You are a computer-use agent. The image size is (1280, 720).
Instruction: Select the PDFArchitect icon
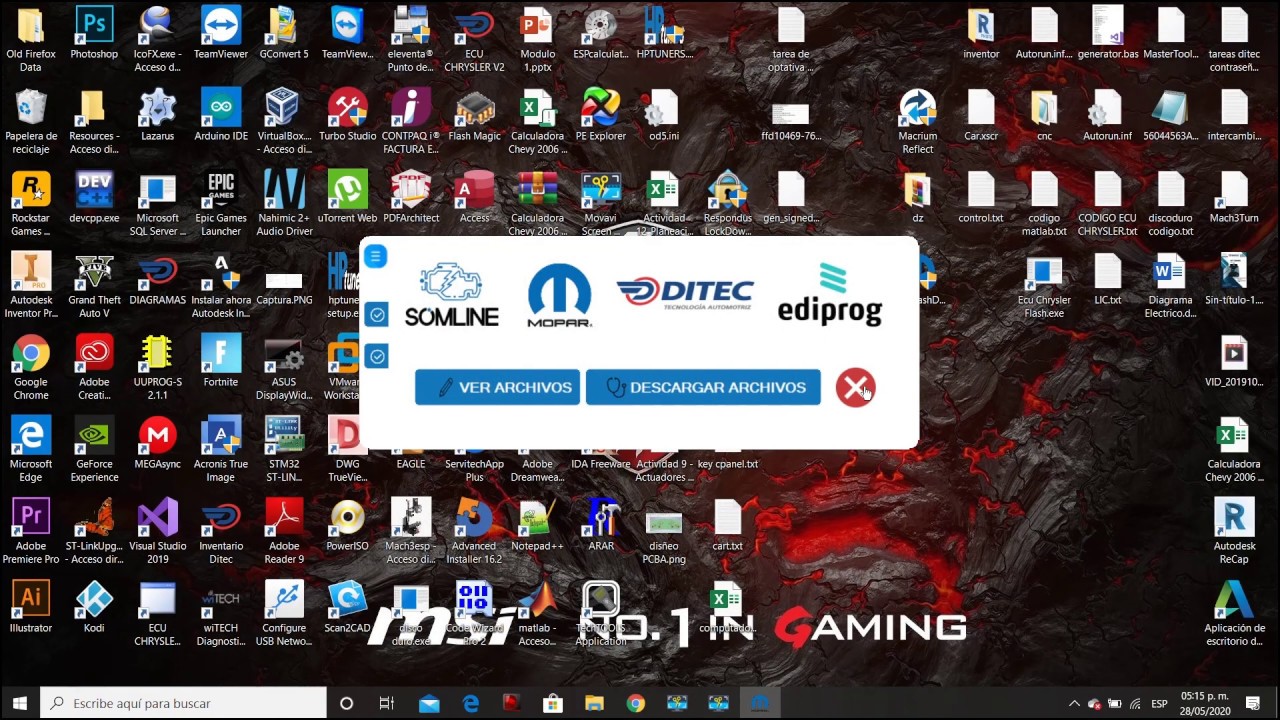click(411, 198)
